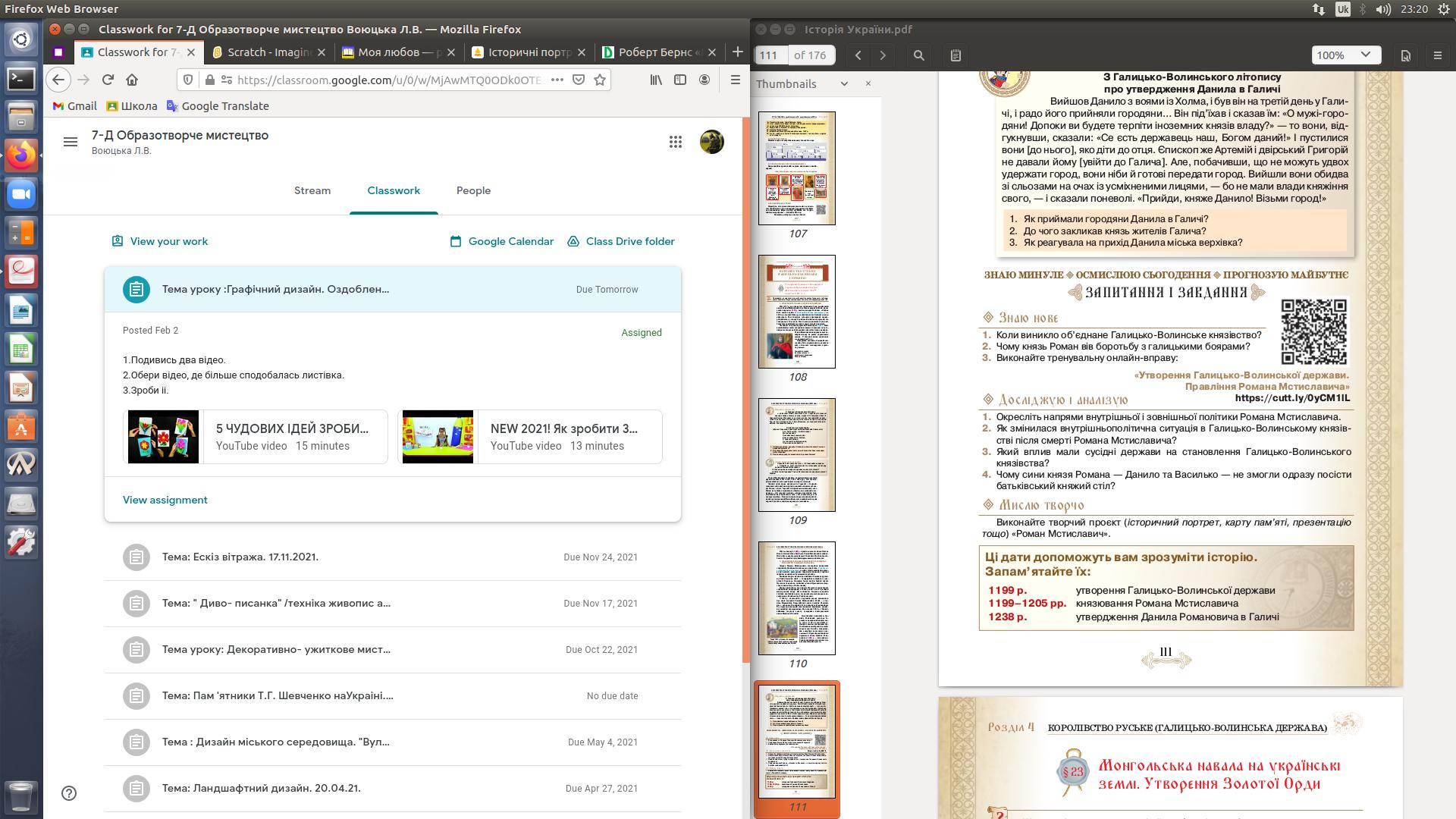Click the PDF viewer search icon
1456x819 pixels.
click(x=918, y=55)
